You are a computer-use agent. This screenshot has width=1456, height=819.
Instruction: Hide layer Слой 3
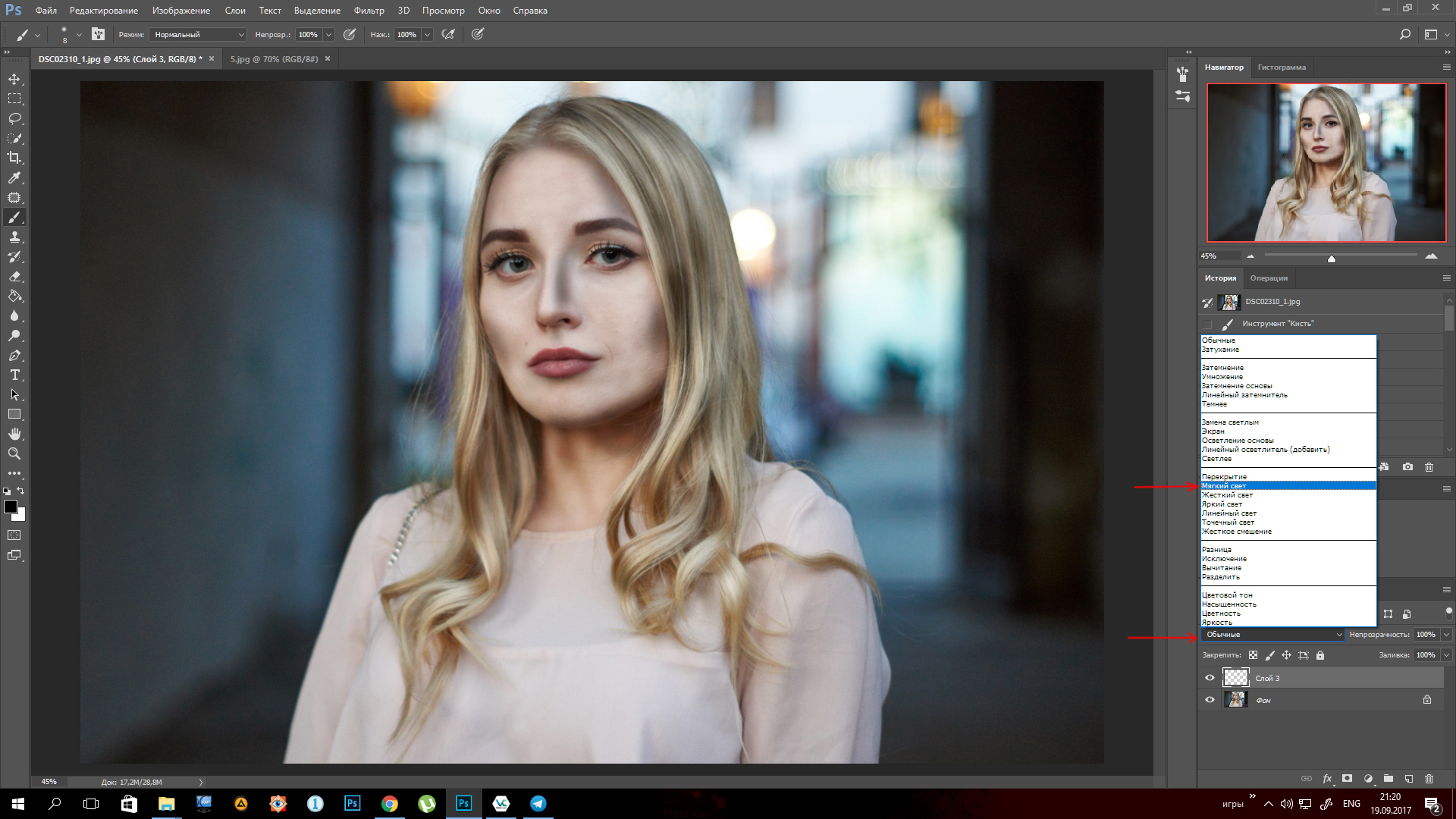coord(1210,678)
